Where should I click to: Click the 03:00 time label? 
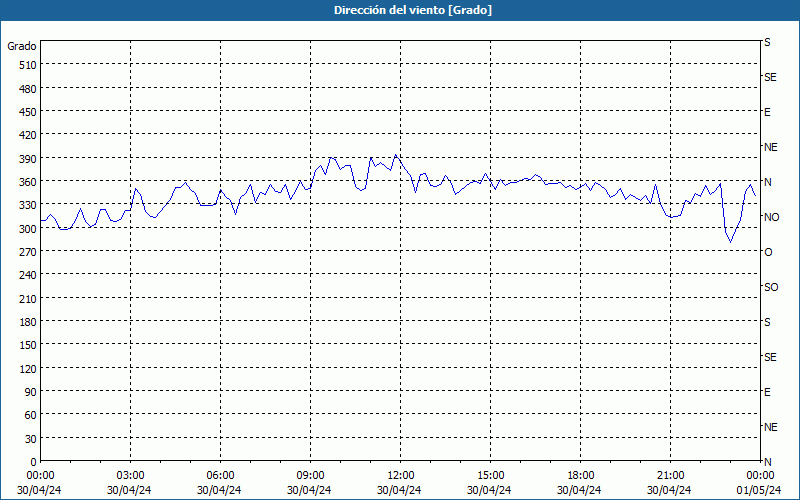click(x=131, y=476)
